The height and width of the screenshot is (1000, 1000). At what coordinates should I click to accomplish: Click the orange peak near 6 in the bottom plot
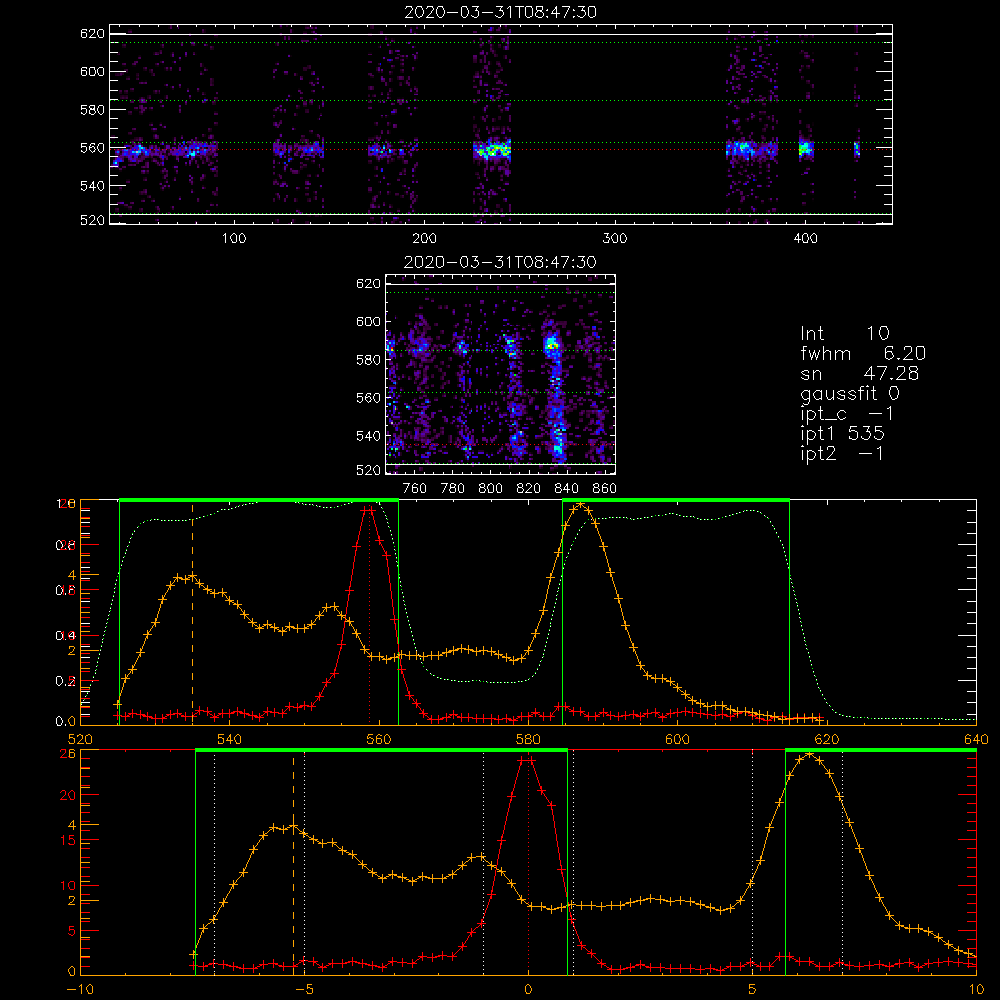(x=809, y=754)
